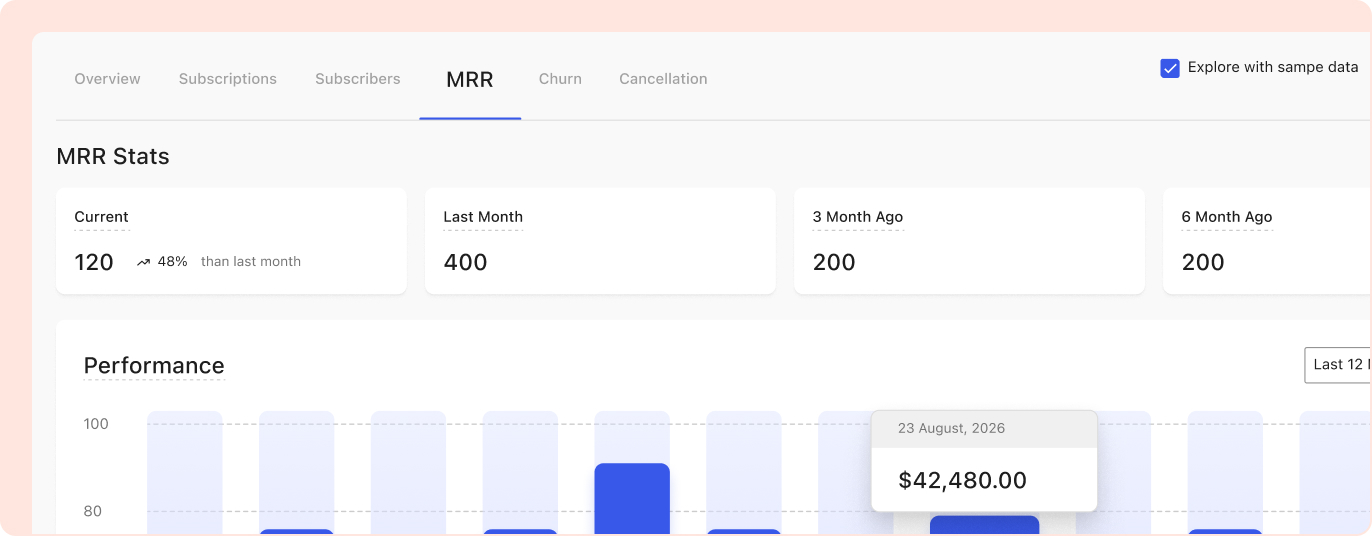This screenshot has width=1372, height=536.
Task: Click the 'Explore with sampe data' label
Action: 1273,68
